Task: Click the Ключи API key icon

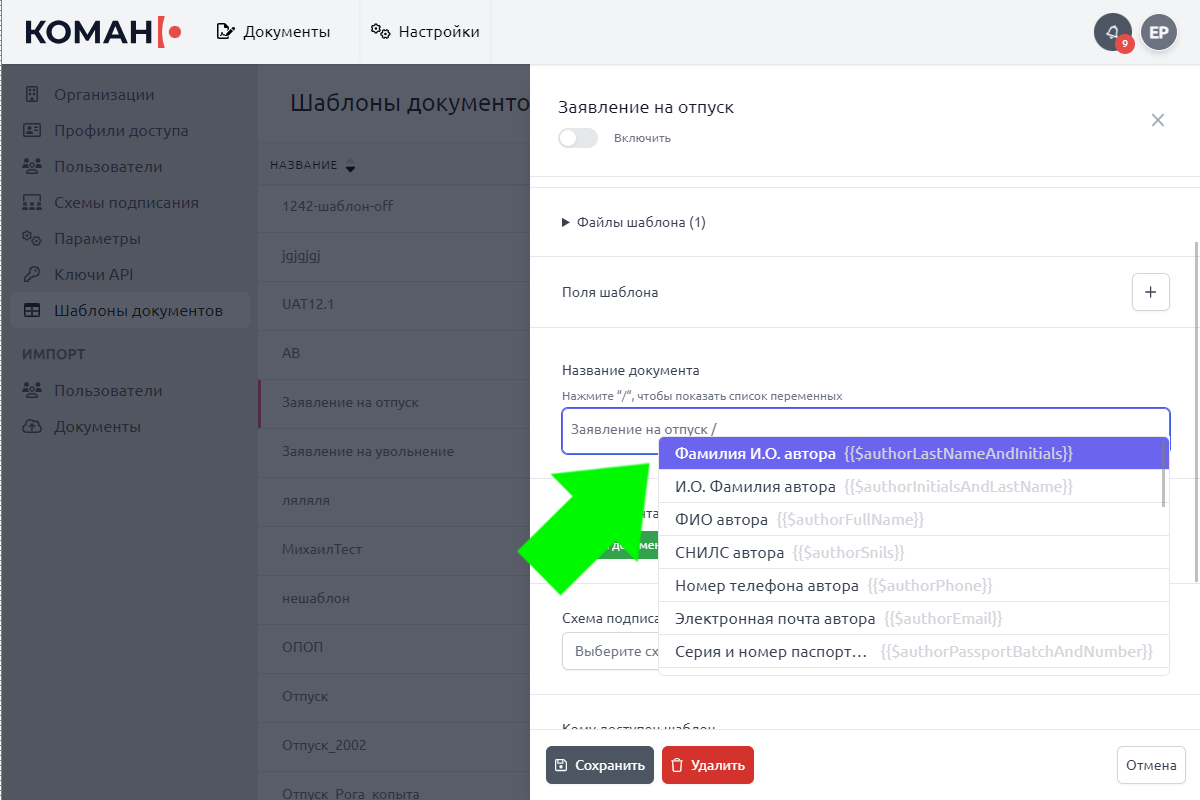Action: [x=32, y=275]
